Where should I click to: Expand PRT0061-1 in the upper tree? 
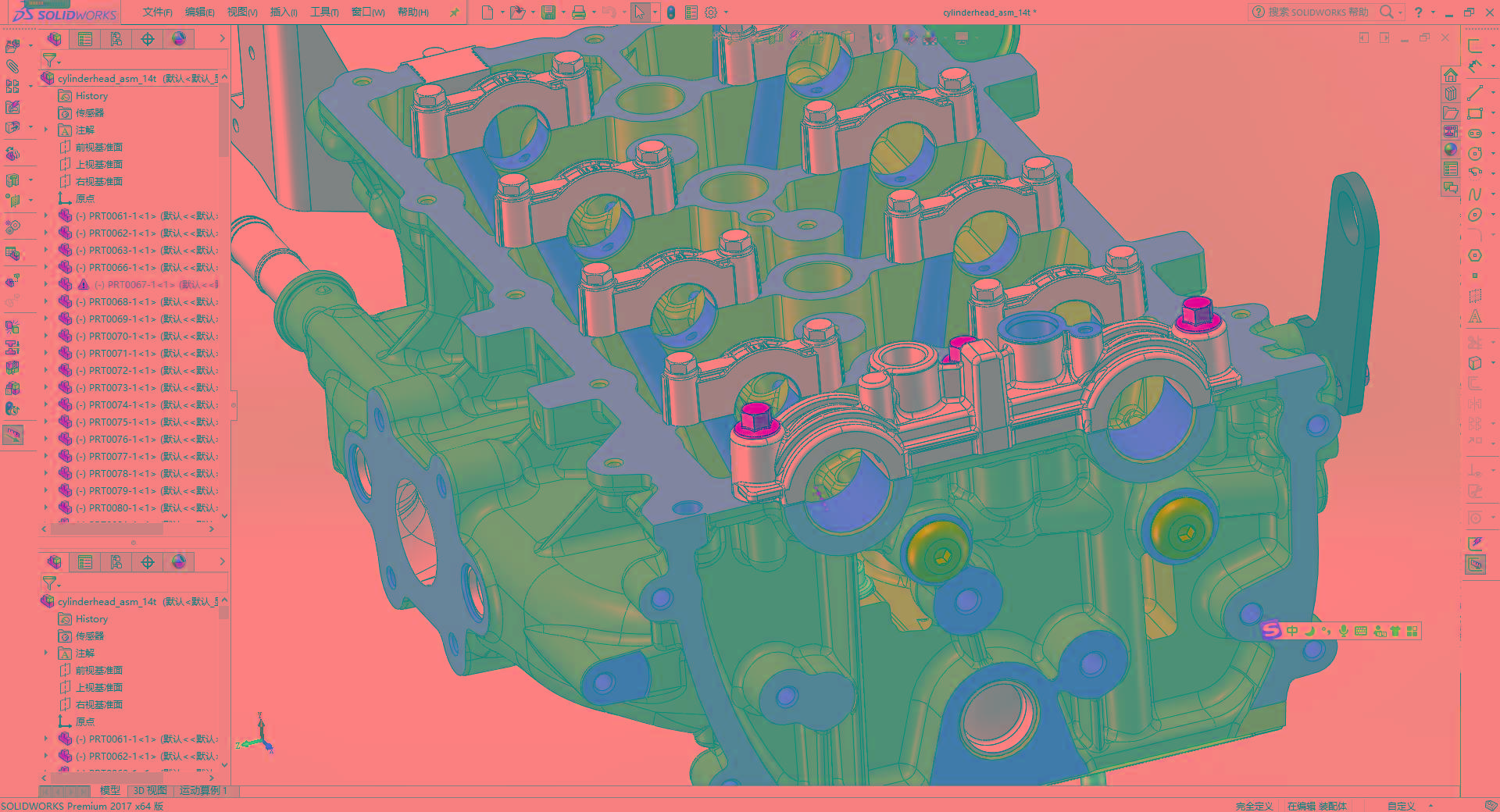46,215
